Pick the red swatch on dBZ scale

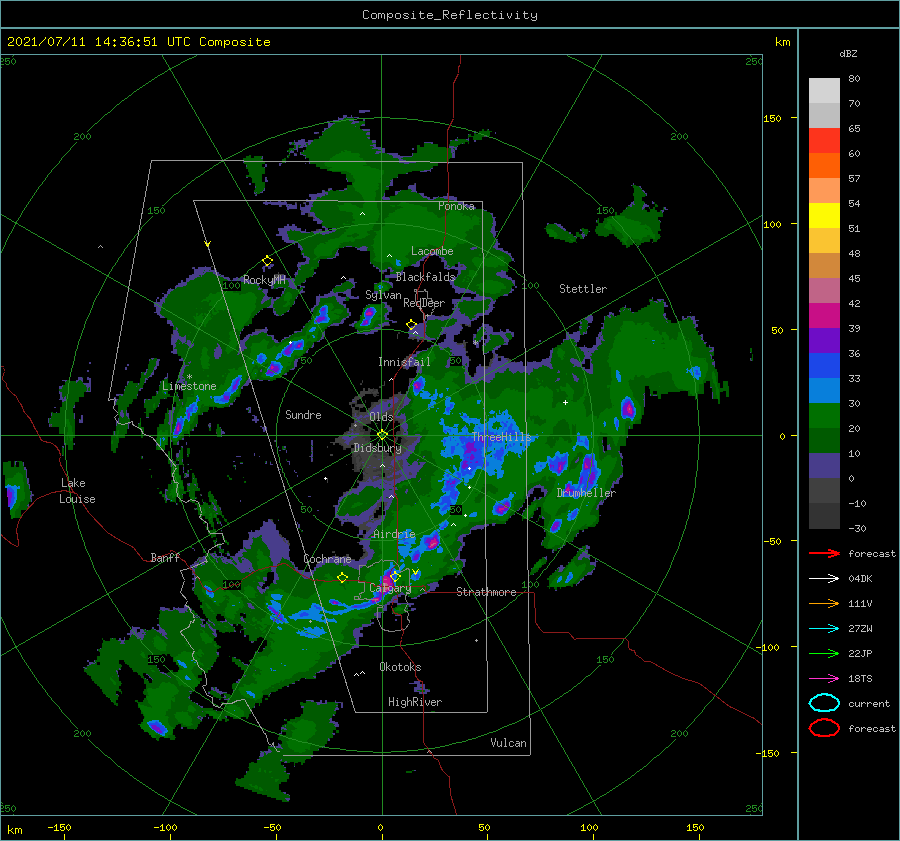[x=824, y=140]
